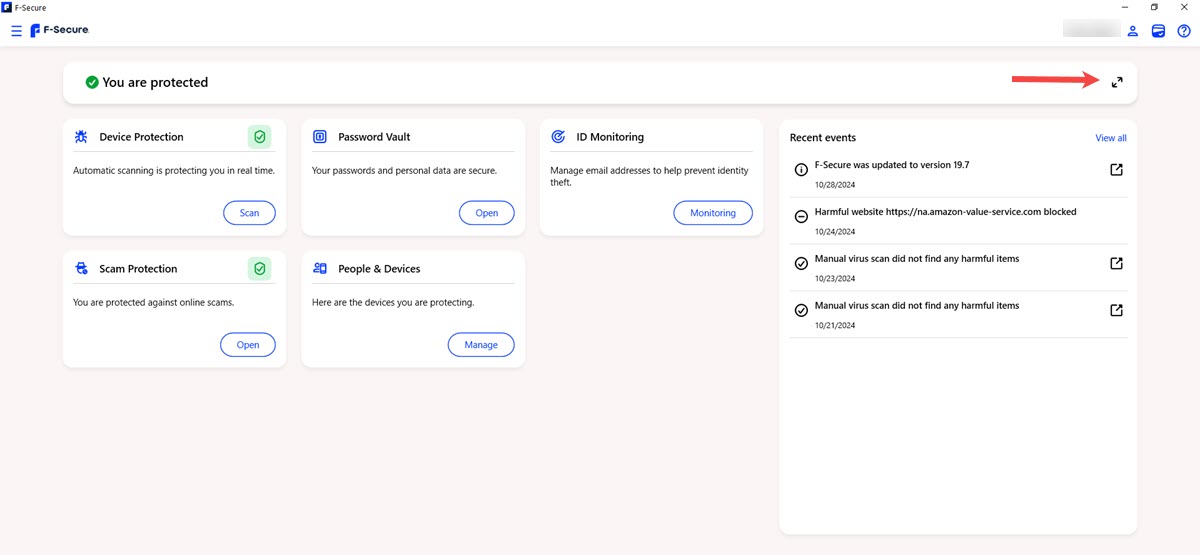The image size is (1200, 555).
Task: Click the Device Protection bug icon
Action: click(x=82, y=137)
